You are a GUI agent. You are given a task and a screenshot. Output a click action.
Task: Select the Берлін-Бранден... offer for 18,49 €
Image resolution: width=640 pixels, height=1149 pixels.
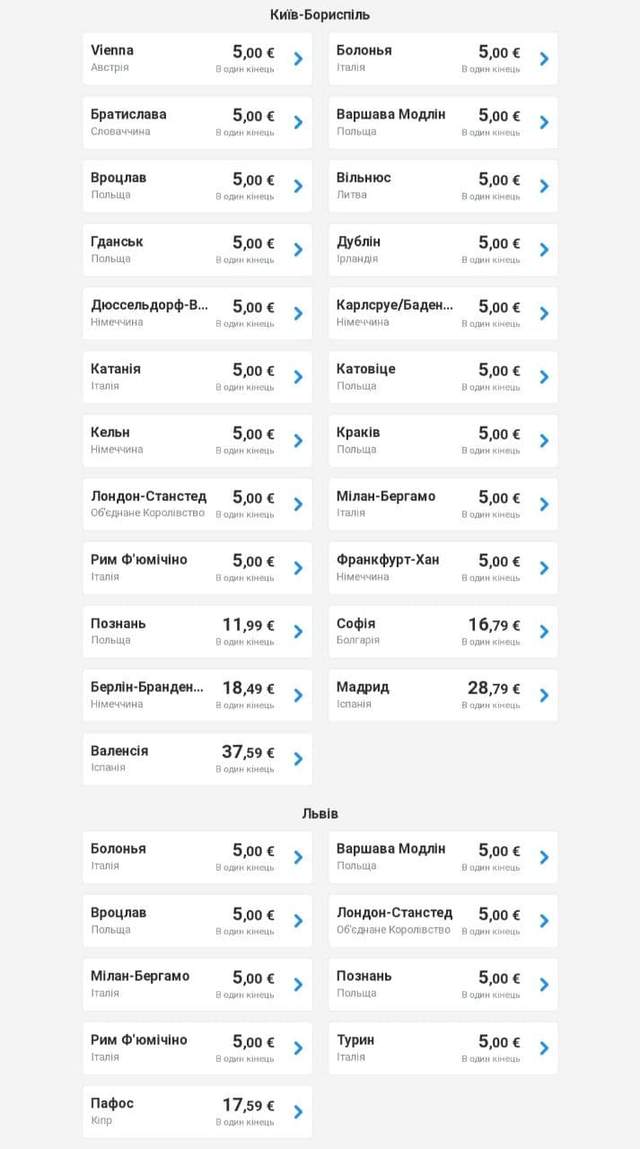pos(197,695)
